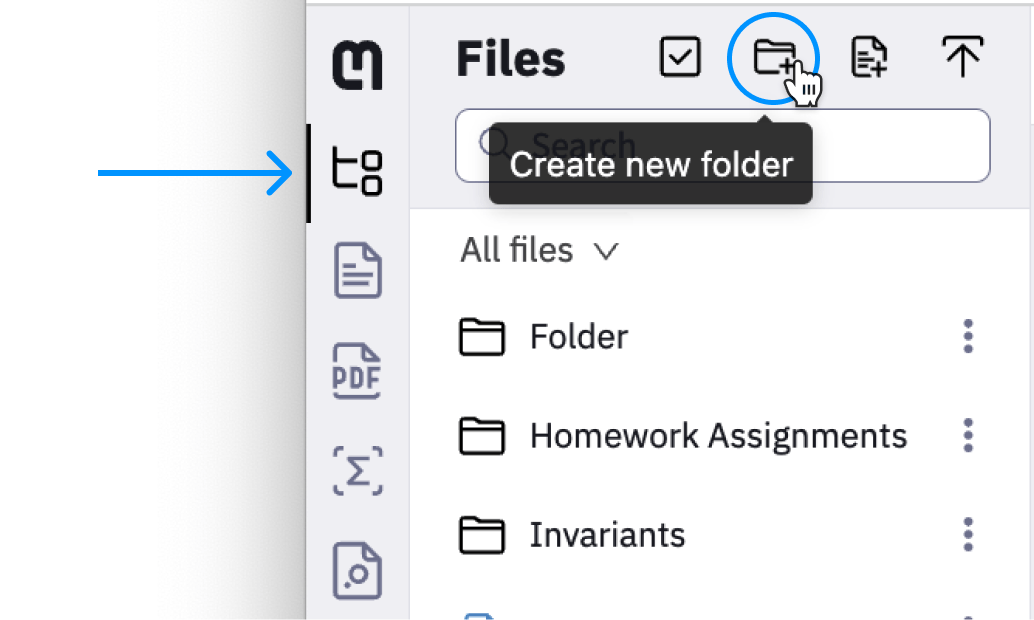Open options menu for the Folder item

coord(968,337)
